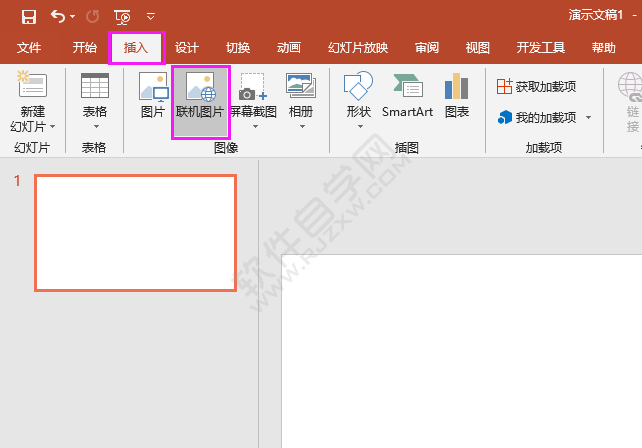The height and width of the screenshot is (448, 642).
Task: Insert a SmartArt graphic
Action: click(407, 95)
